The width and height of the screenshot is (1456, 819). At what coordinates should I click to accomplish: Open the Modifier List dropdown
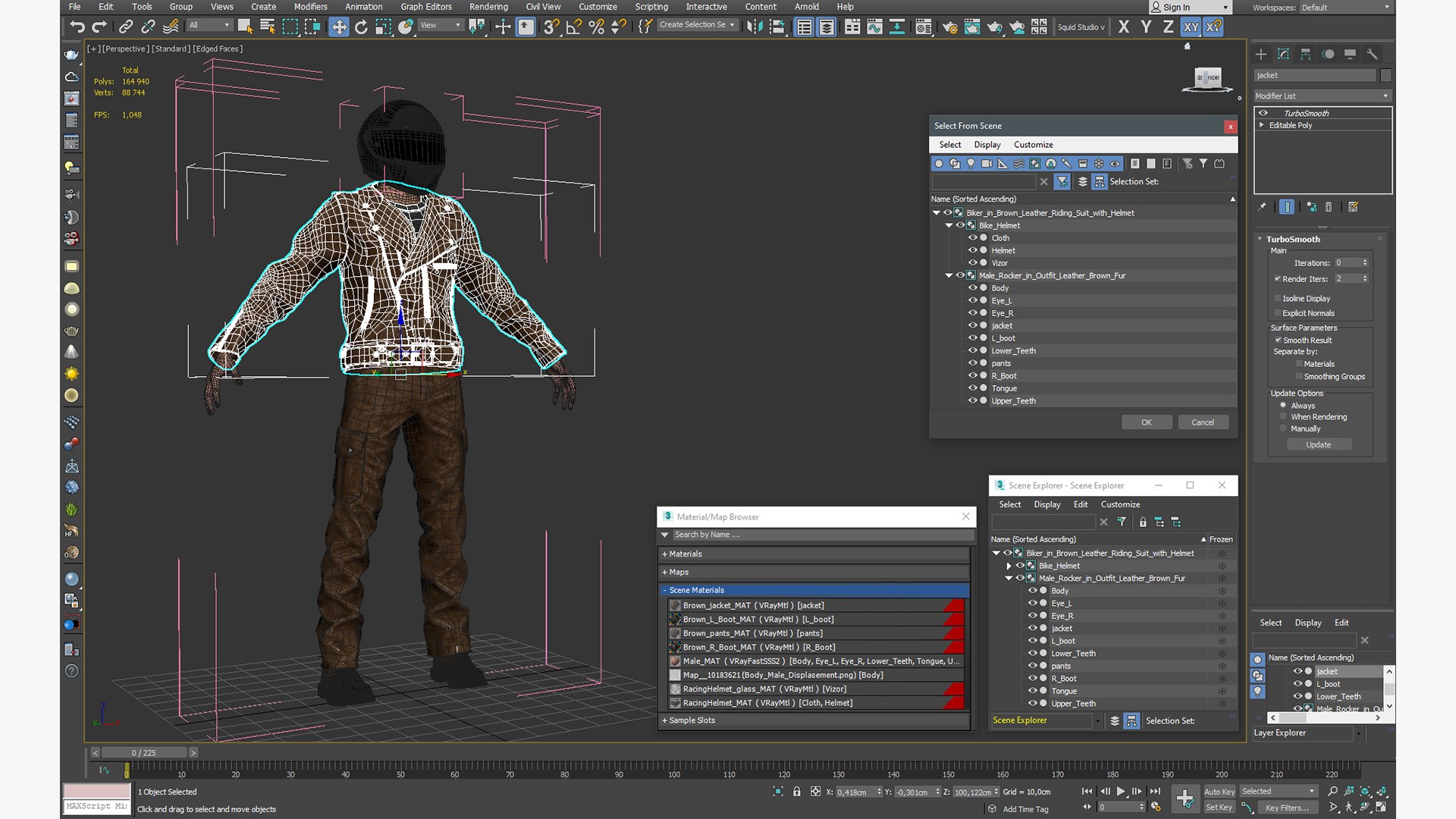click(x=1322, y=96)
